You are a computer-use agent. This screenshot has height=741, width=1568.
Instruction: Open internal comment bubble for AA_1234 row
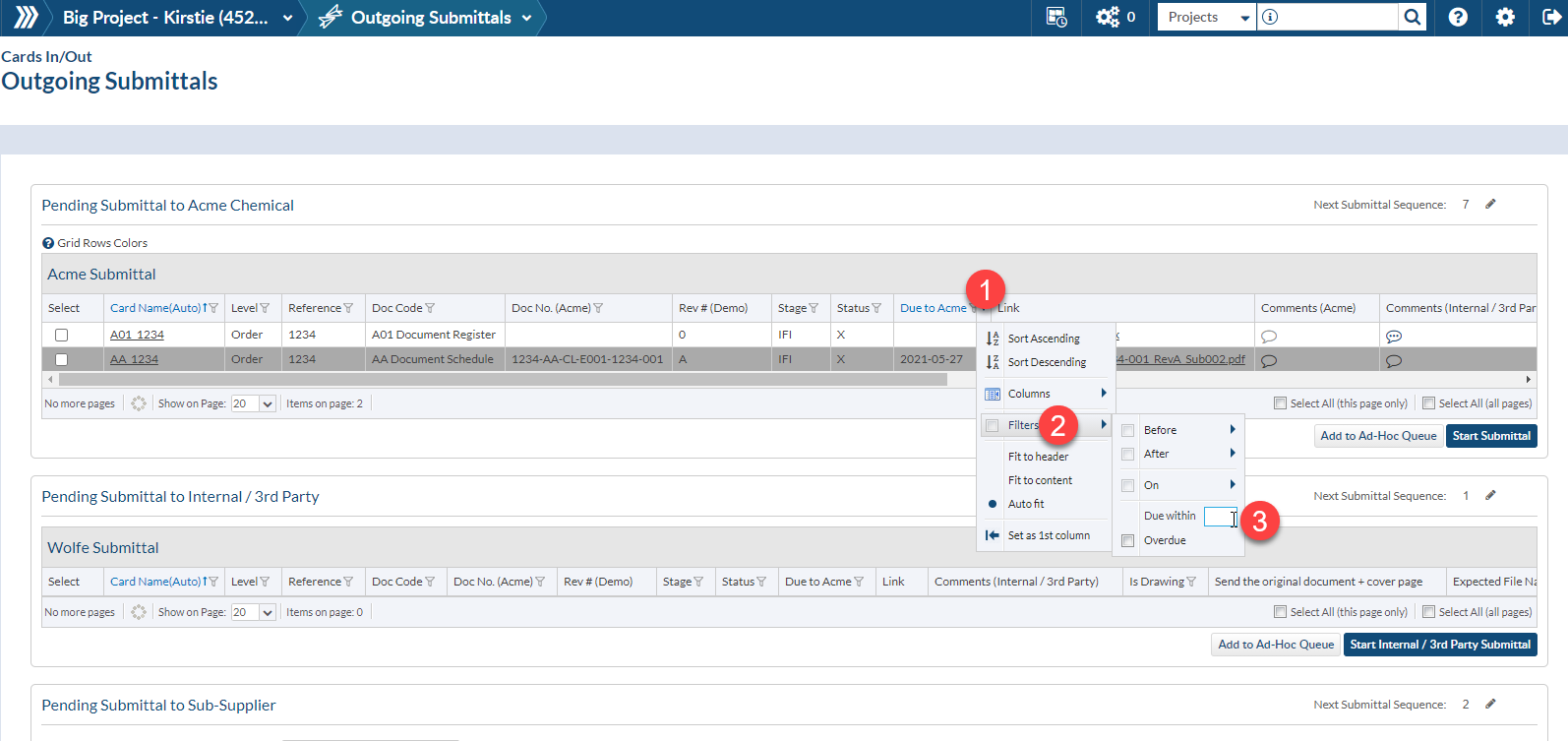(1394, 360)
